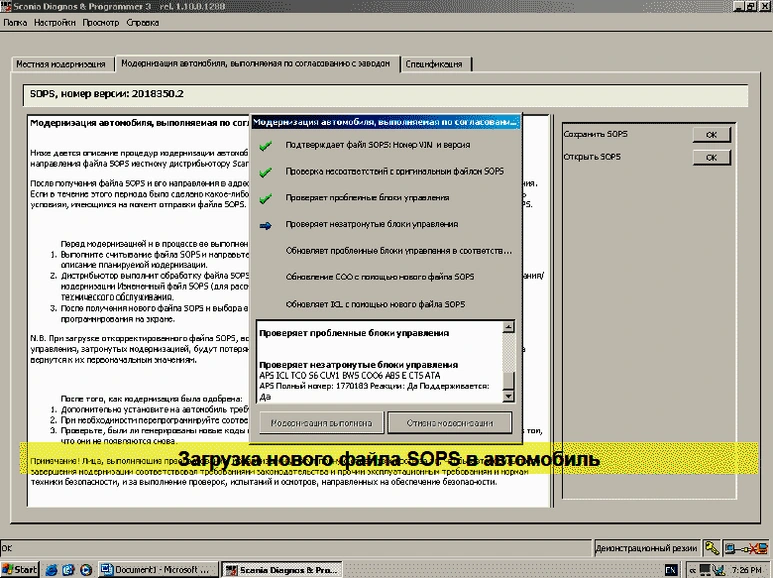Click the blue arrow at 'Проверяет незатронутые блоки'

tap(265, 226)
